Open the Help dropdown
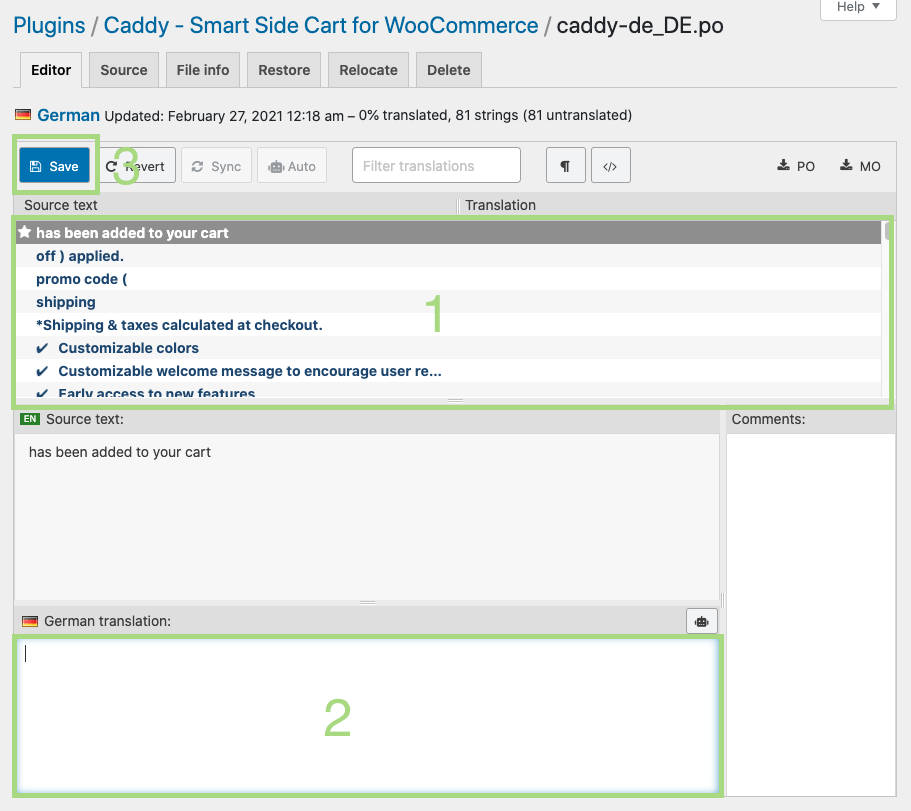The image size is (911, 811). tap(858, 7)
